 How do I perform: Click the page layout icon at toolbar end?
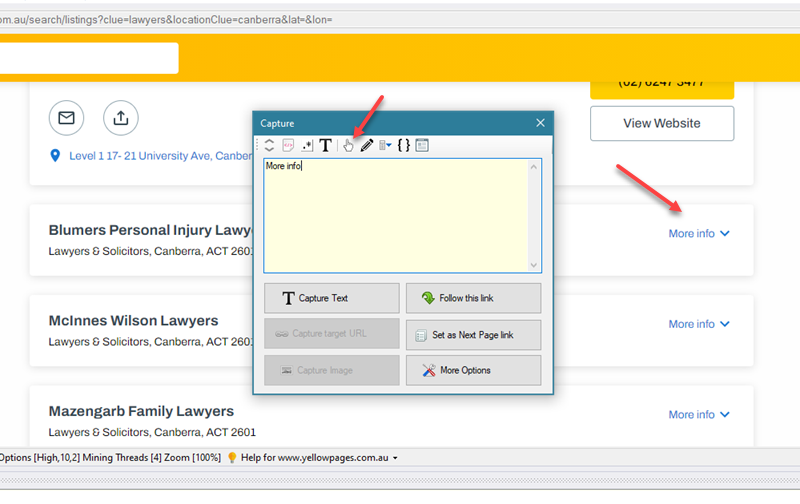pos(422,145)
